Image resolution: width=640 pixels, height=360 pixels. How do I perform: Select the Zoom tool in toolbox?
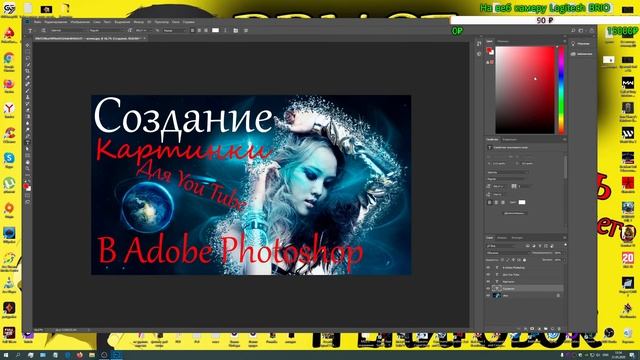click(x=27, y=168)
